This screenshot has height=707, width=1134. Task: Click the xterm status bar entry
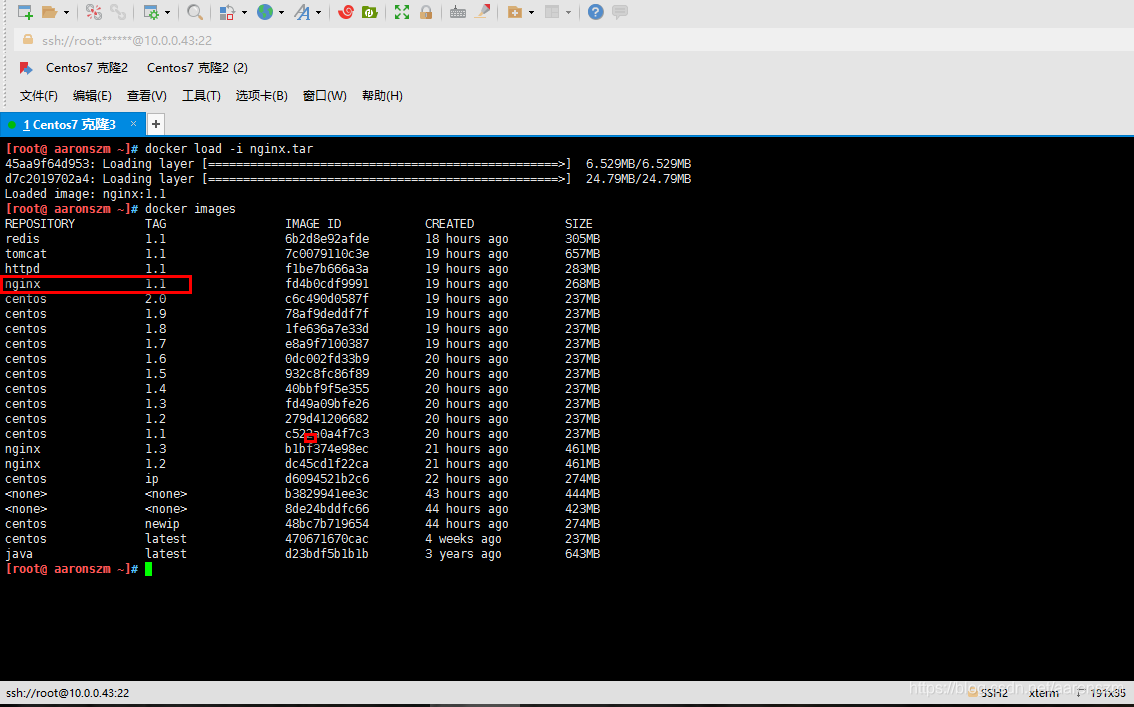[x=1044, y=693]
